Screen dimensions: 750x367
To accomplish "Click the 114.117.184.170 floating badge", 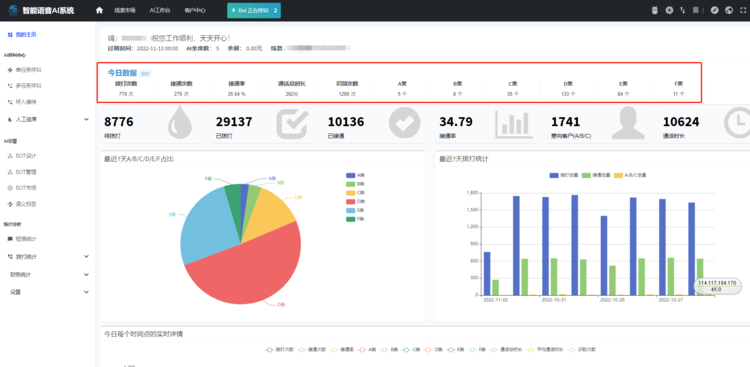I will (x=717, y=287).
